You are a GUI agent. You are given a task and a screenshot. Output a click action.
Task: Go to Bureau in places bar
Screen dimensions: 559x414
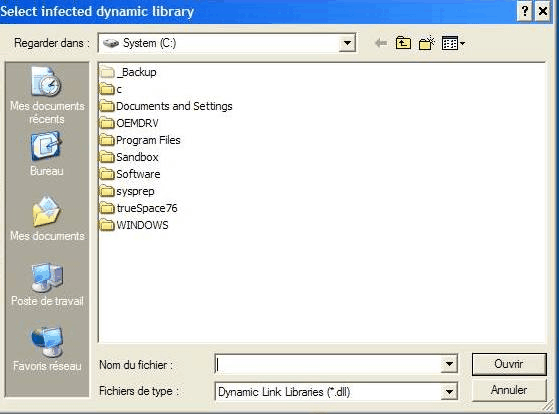[x=47, y=154]
